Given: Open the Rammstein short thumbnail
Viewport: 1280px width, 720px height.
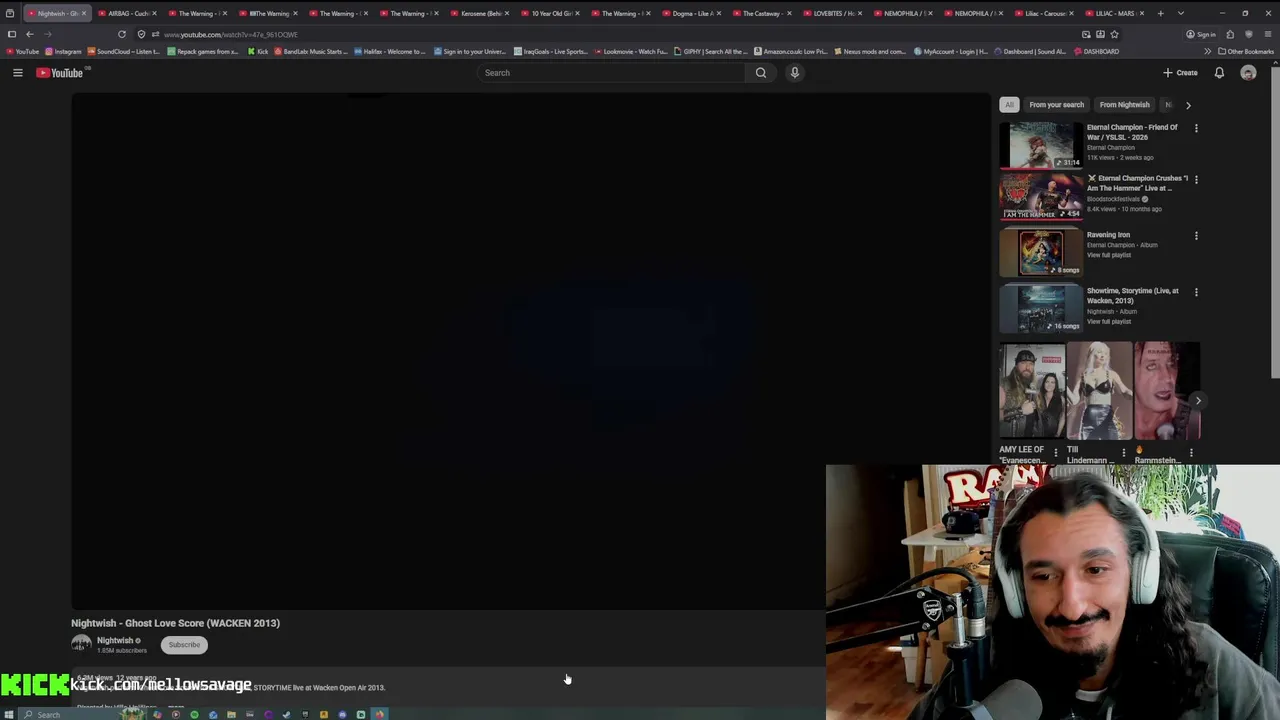Looking at the screenshot, I should [x=1167, y=391].
